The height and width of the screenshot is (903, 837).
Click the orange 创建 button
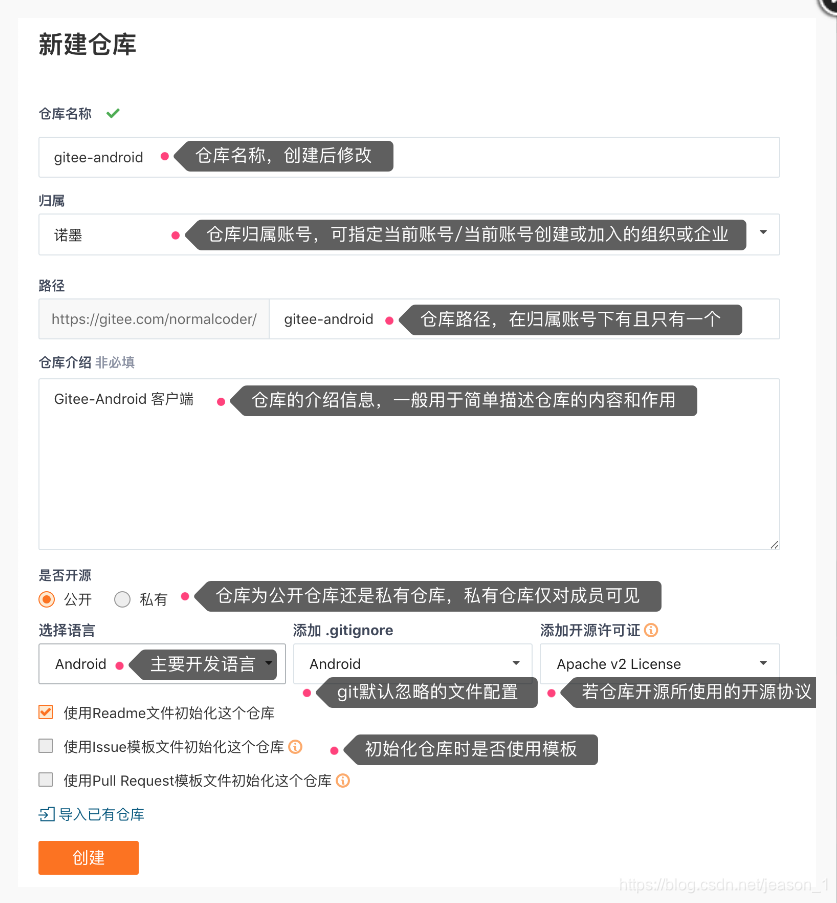click(89, 858)
